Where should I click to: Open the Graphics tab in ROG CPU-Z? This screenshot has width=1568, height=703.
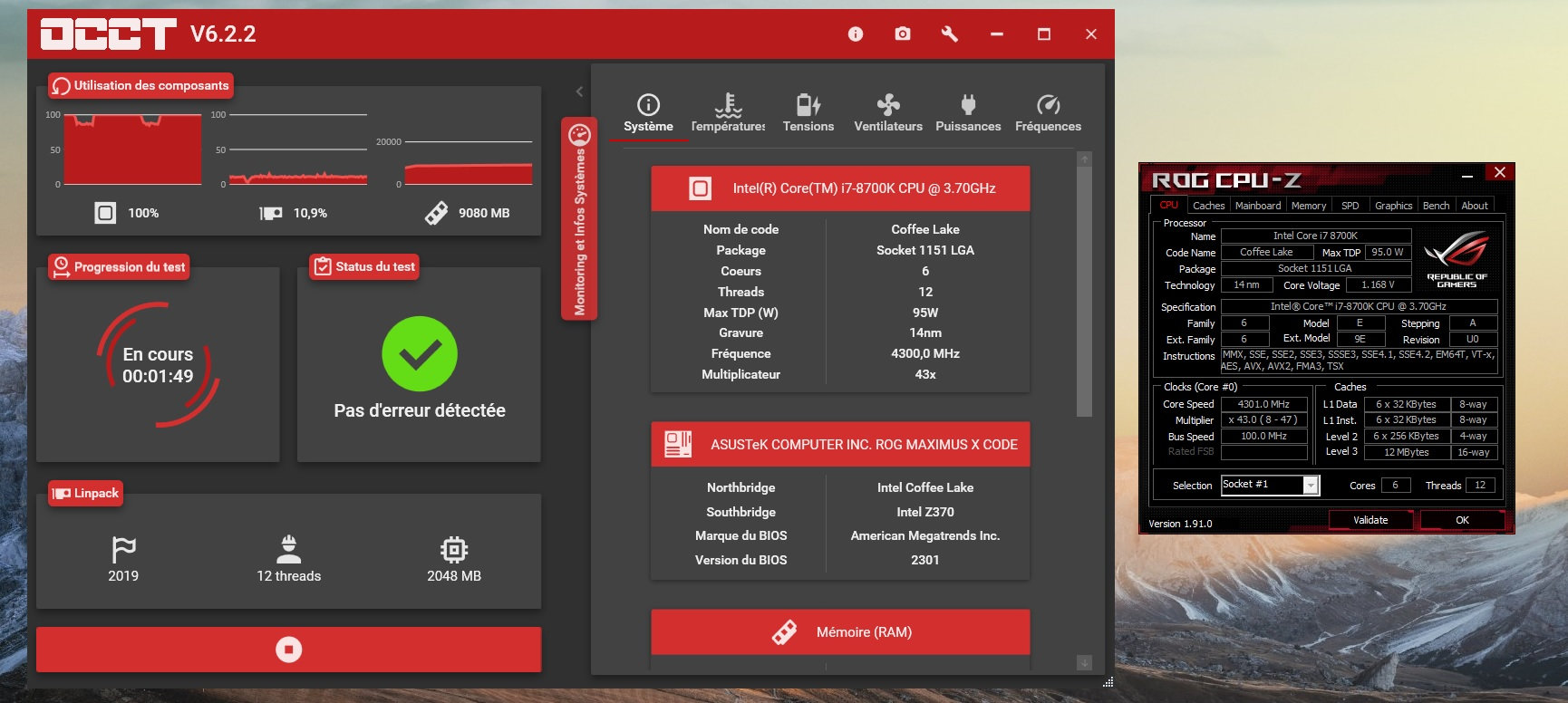pos(1393,206)
